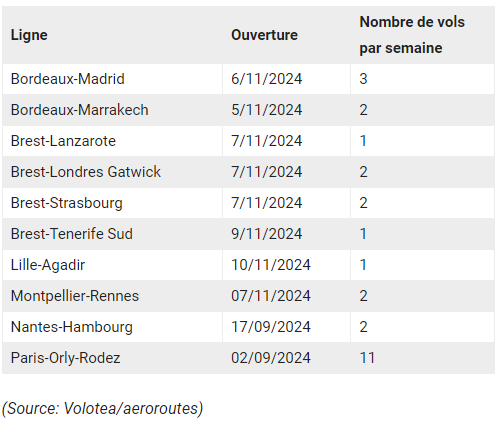The image size is (503, 430).
Task: Click the Brest-Lanzarote row label
Action: pos(112,141)
